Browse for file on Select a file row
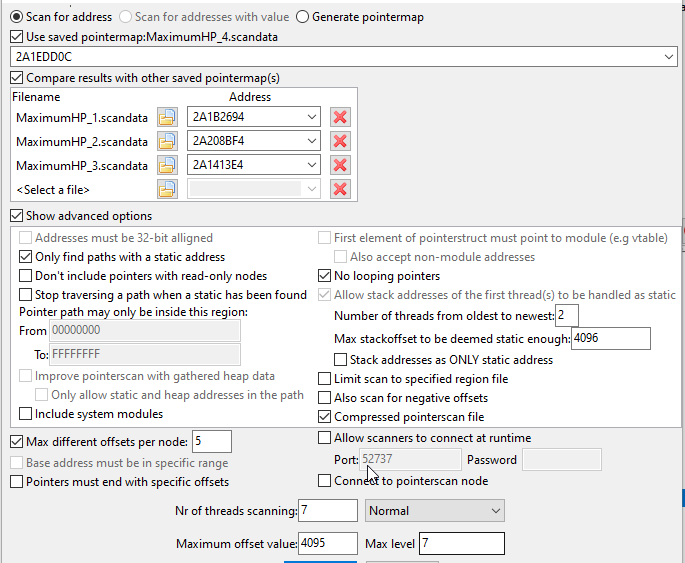The image size is (685, 563). coord(167,190)
